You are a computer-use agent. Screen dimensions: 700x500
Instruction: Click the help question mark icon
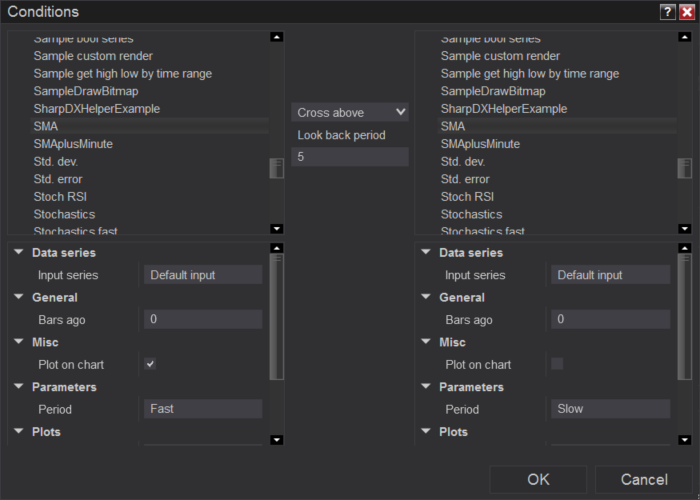[x=667, y=12]
